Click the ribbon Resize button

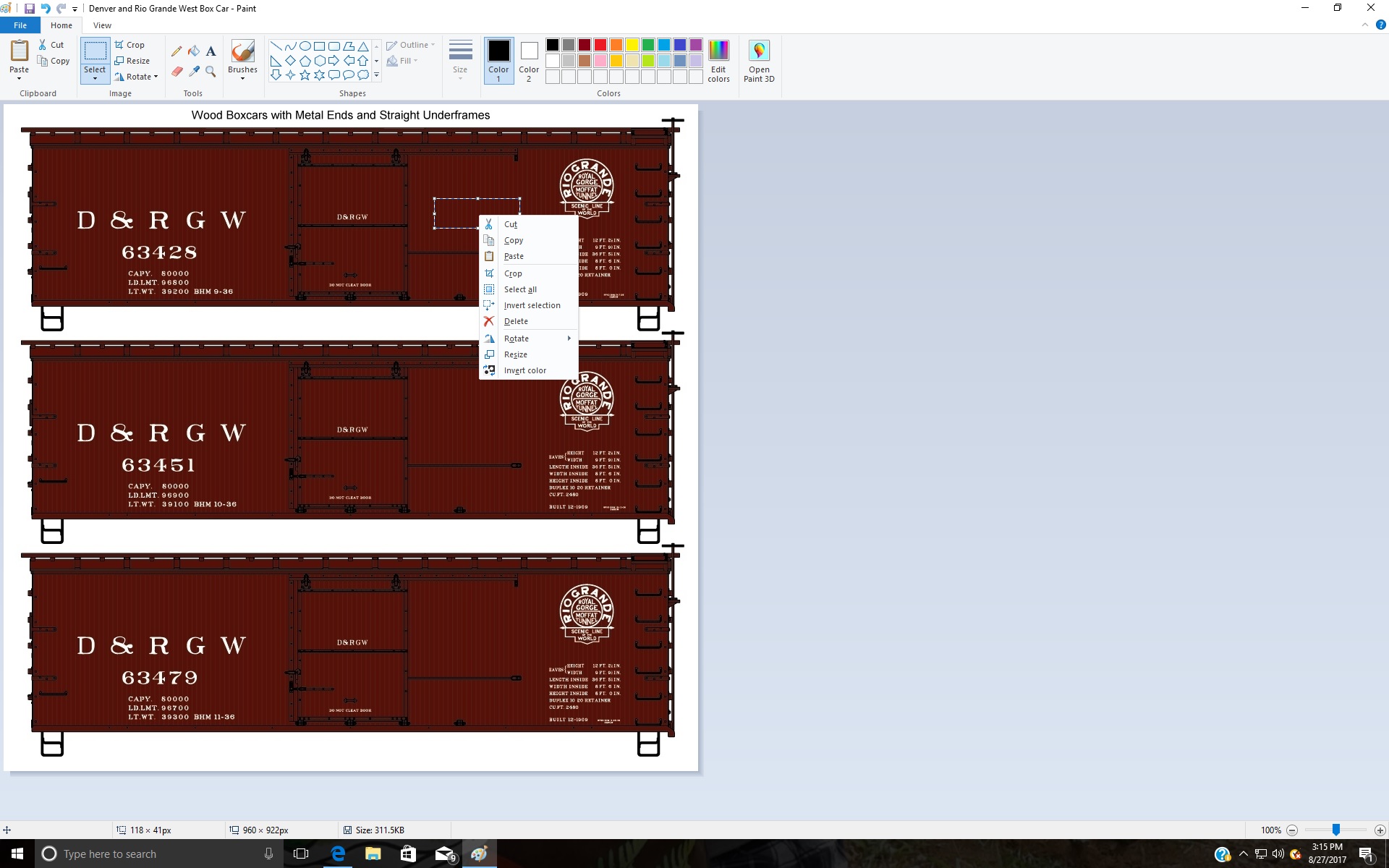132,61
